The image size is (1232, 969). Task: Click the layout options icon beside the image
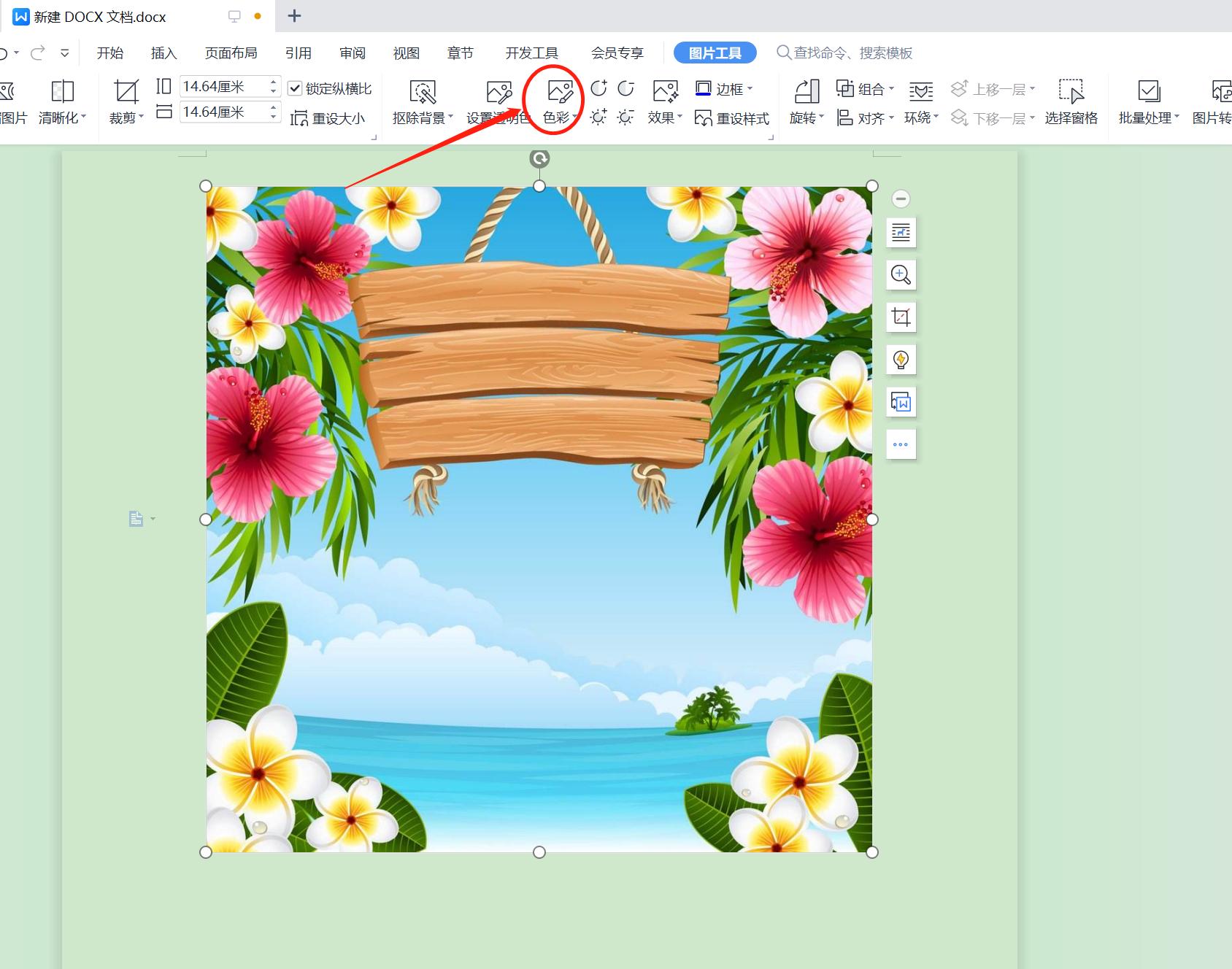pos(901,233)
